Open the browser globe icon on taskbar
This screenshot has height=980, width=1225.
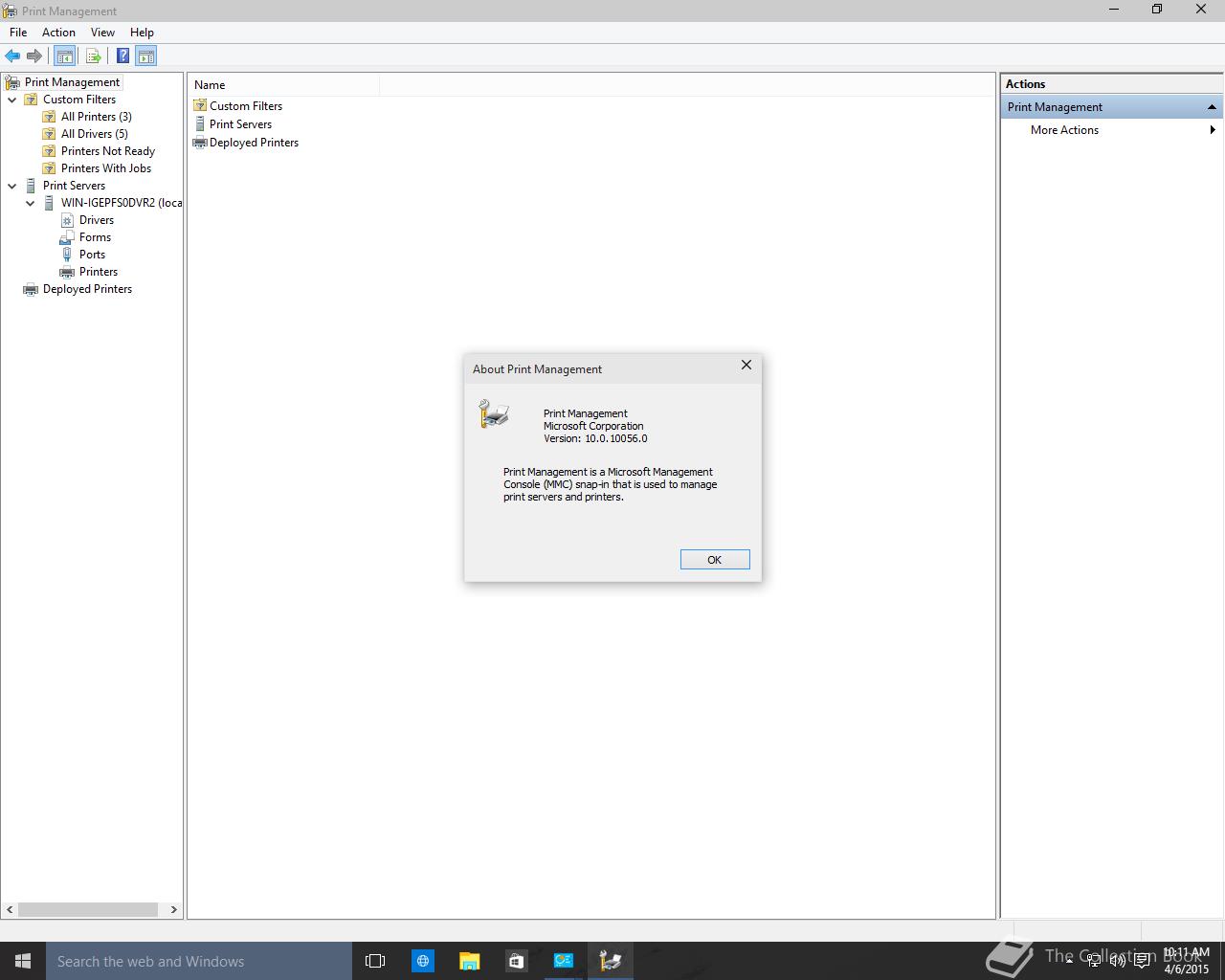pyautogui.click(x=422, y=961)
